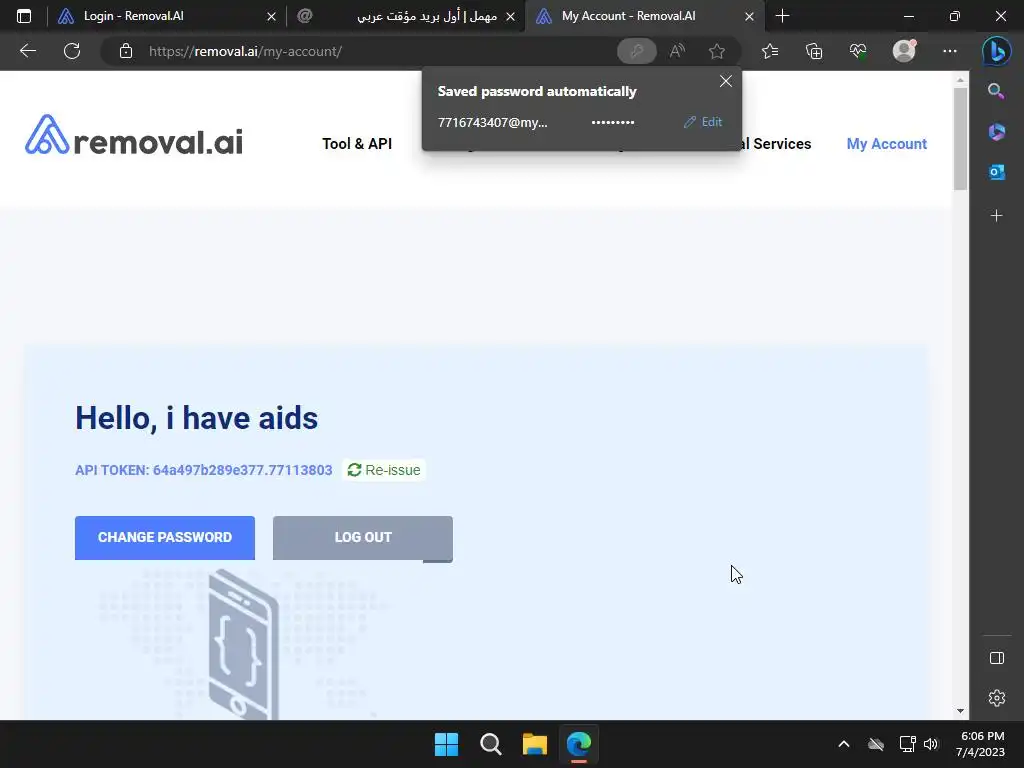The width and height of the screenshot is (1024, 768).
Task: Click the API token value text
Action: [242, 470]
